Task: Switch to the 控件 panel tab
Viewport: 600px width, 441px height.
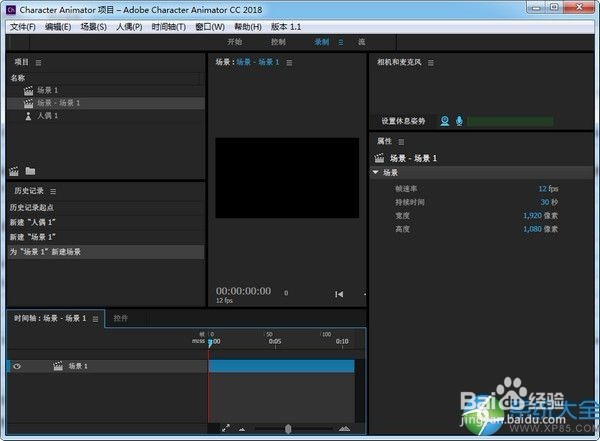Action: point(121,318)
